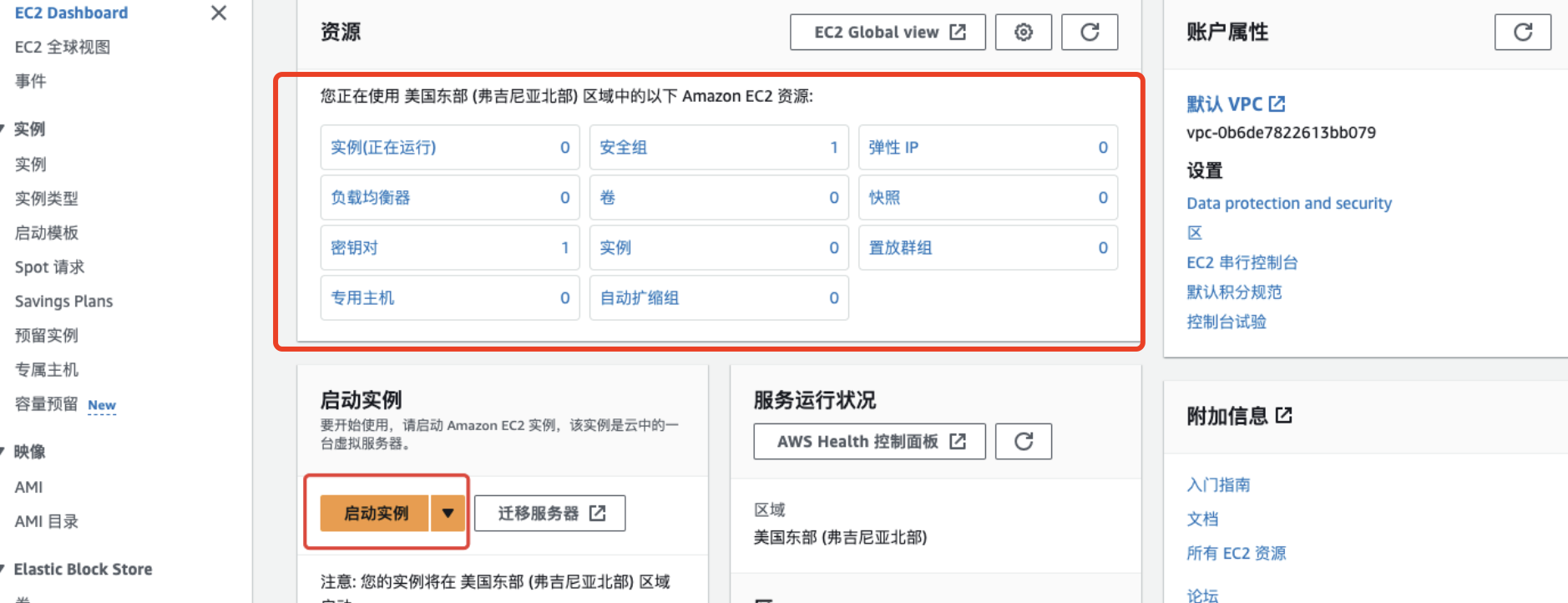
Task: Open EC2 Global view button
Action: tap(888, 32)
